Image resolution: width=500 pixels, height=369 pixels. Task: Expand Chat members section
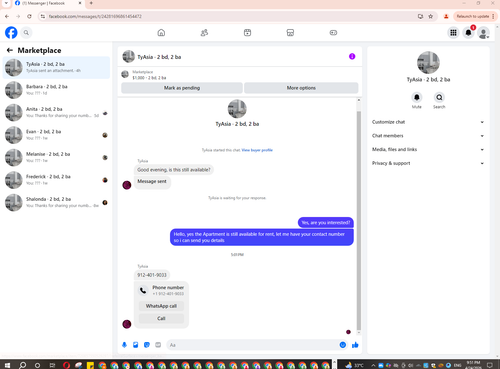428,136
